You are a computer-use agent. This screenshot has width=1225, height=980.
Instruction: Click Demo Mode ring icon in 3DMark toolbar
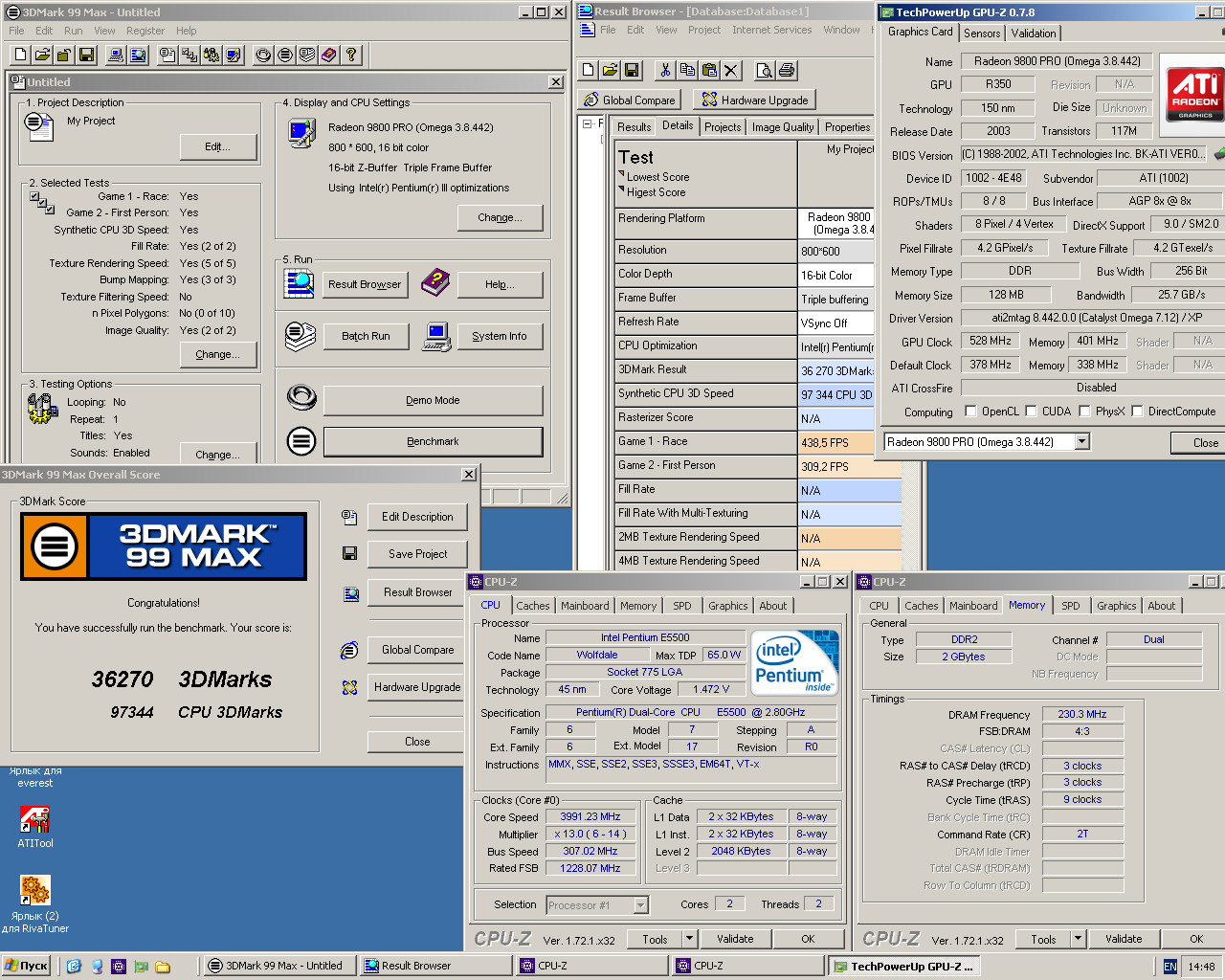pyautogui.click(x=263, y=55)
